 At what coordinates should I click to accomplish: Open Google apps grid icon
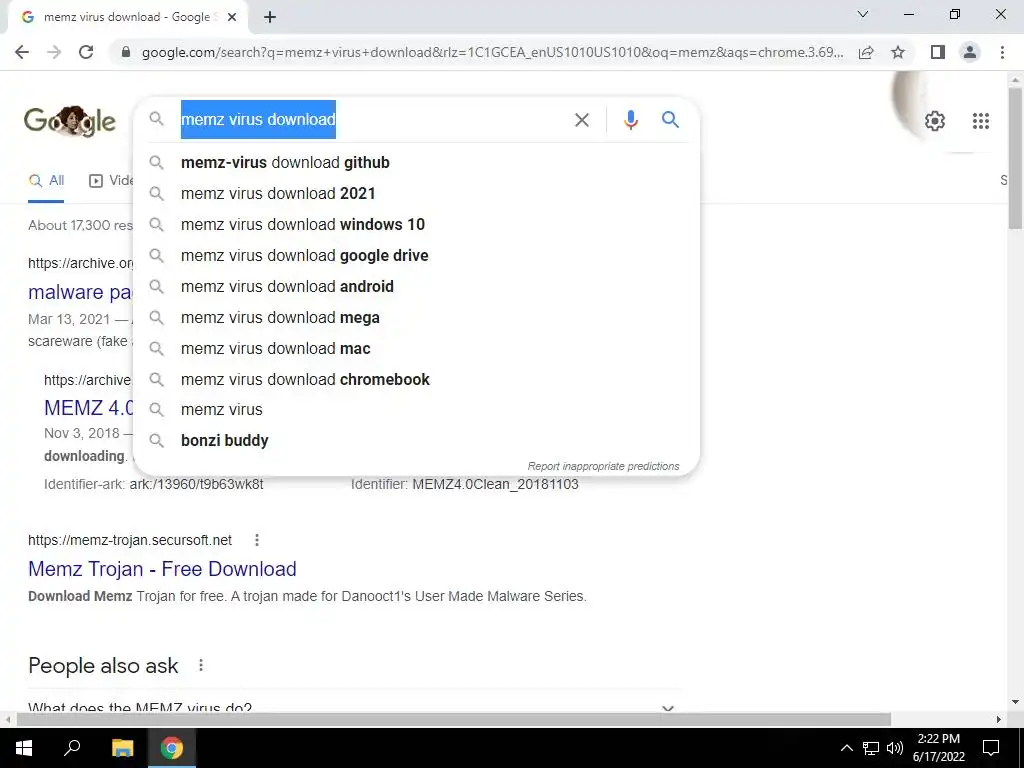[980, 121]
